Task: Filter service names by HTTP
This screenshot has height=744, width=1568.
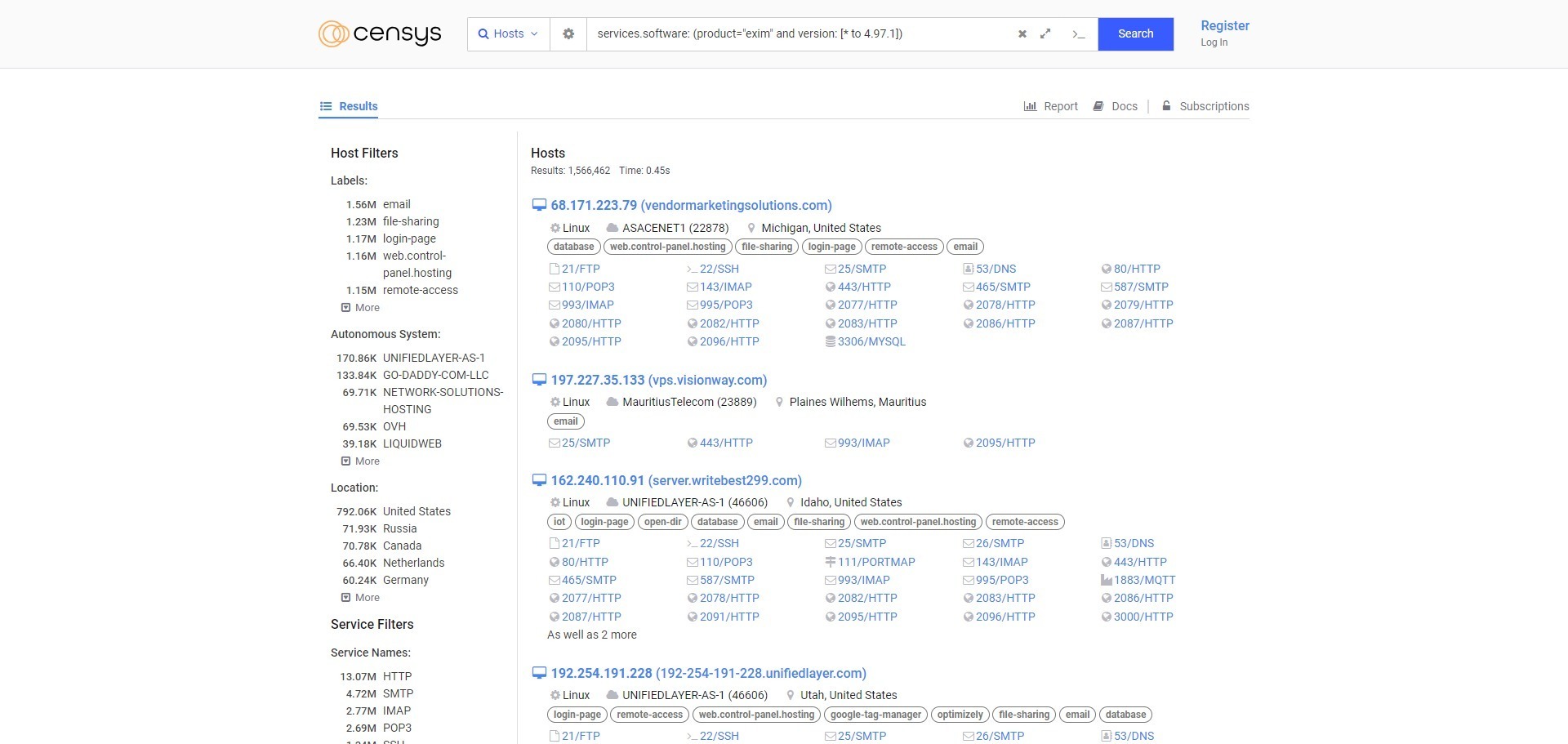Action: (397, 676)
